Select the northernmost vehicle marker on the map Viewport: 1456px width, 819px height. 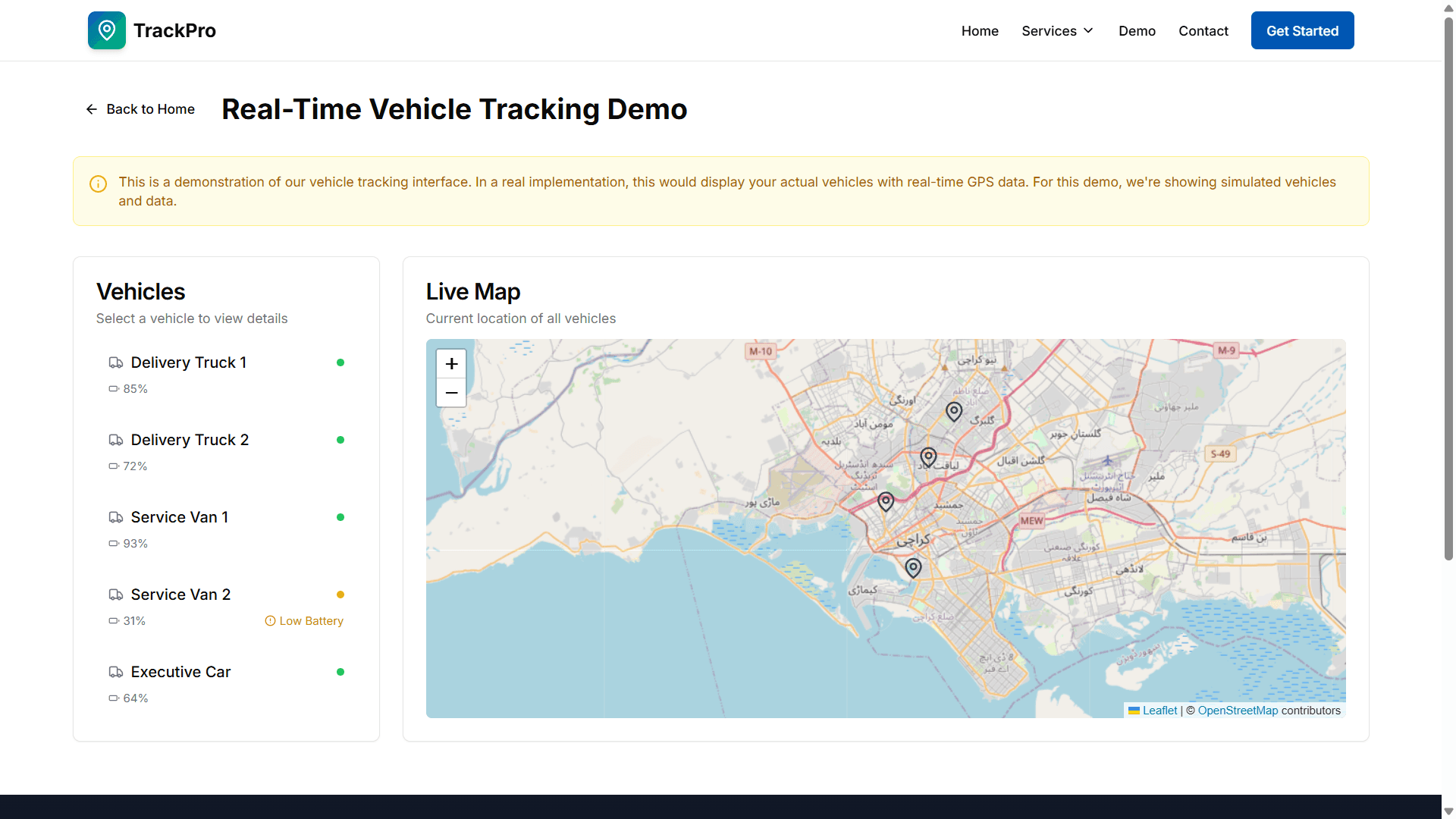(x=954, y=412)
